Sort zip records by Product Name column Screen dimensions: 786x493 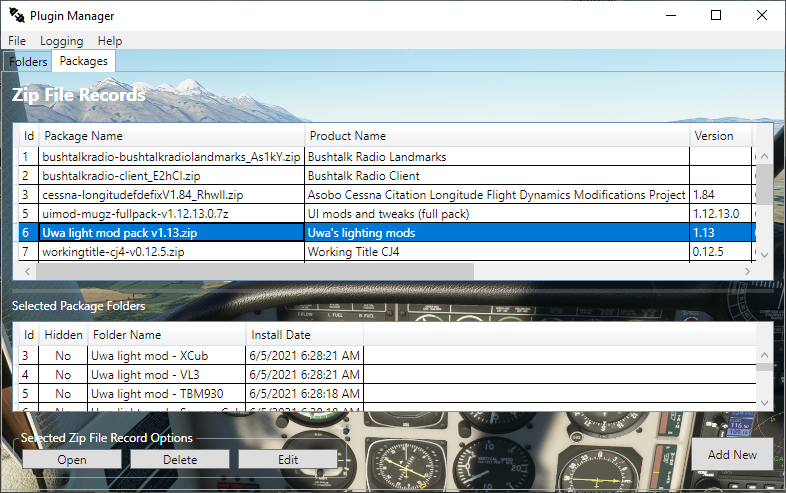tap(497, 136)
